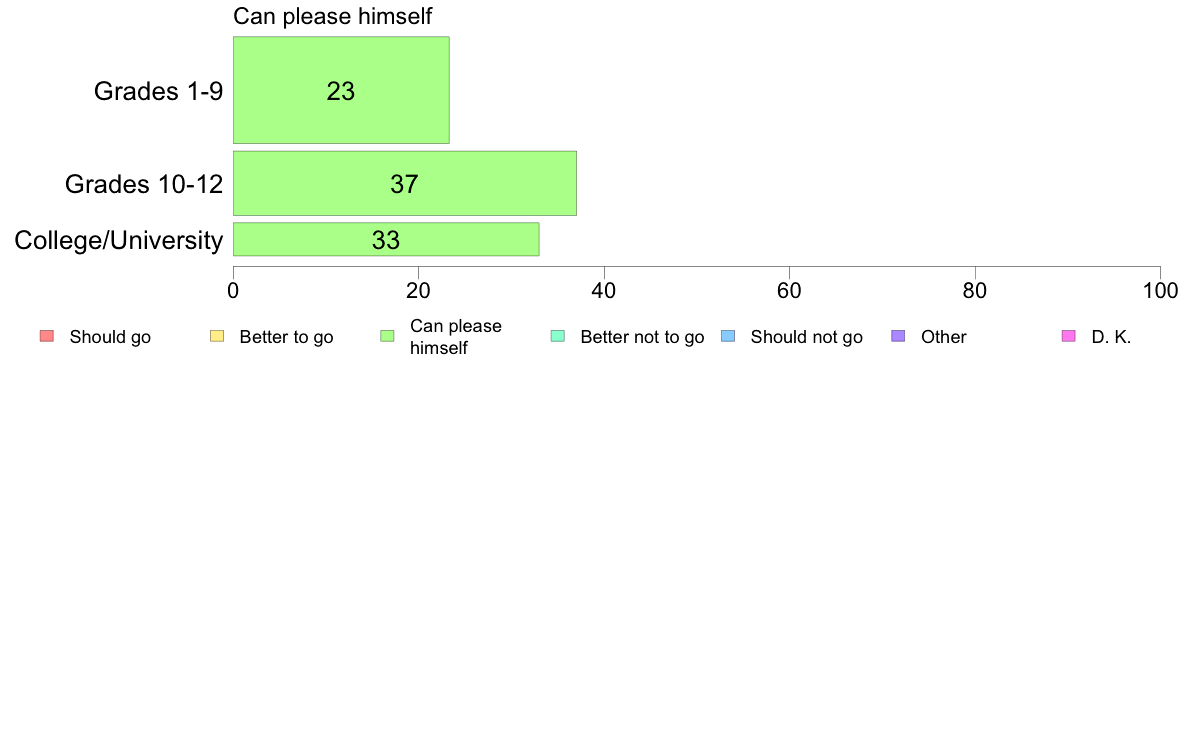
Task: Click the Can please himself chart title
Action: (333, 17)
